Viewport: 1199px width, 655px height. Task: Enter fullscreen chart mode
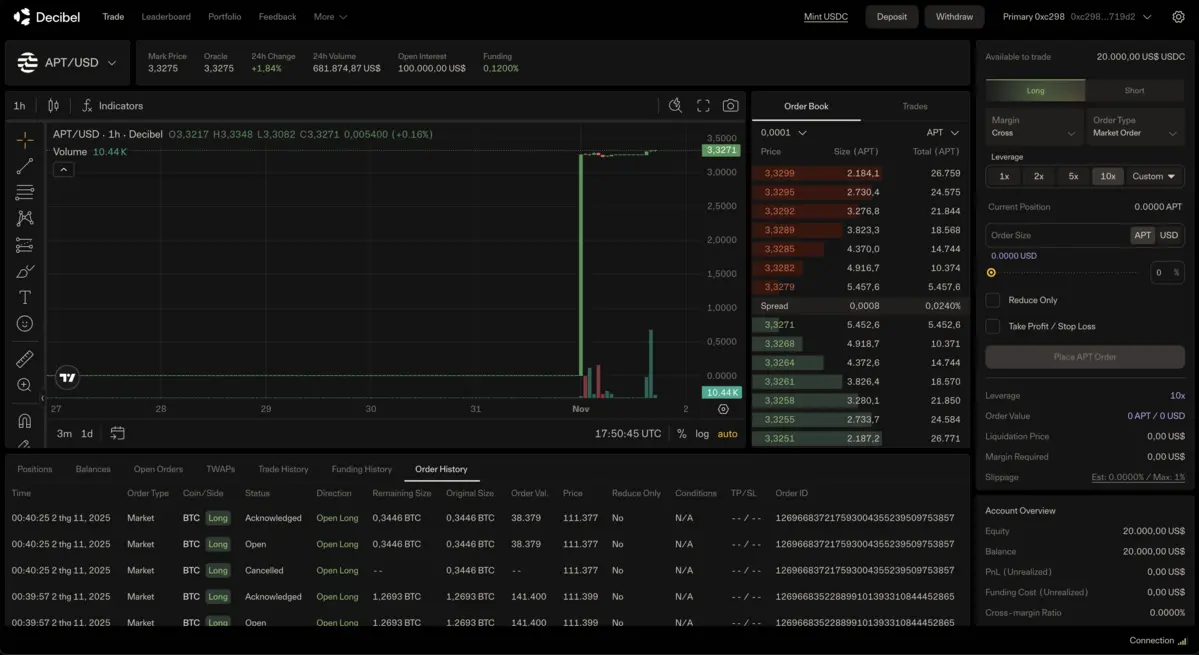(x=703, y=106)
